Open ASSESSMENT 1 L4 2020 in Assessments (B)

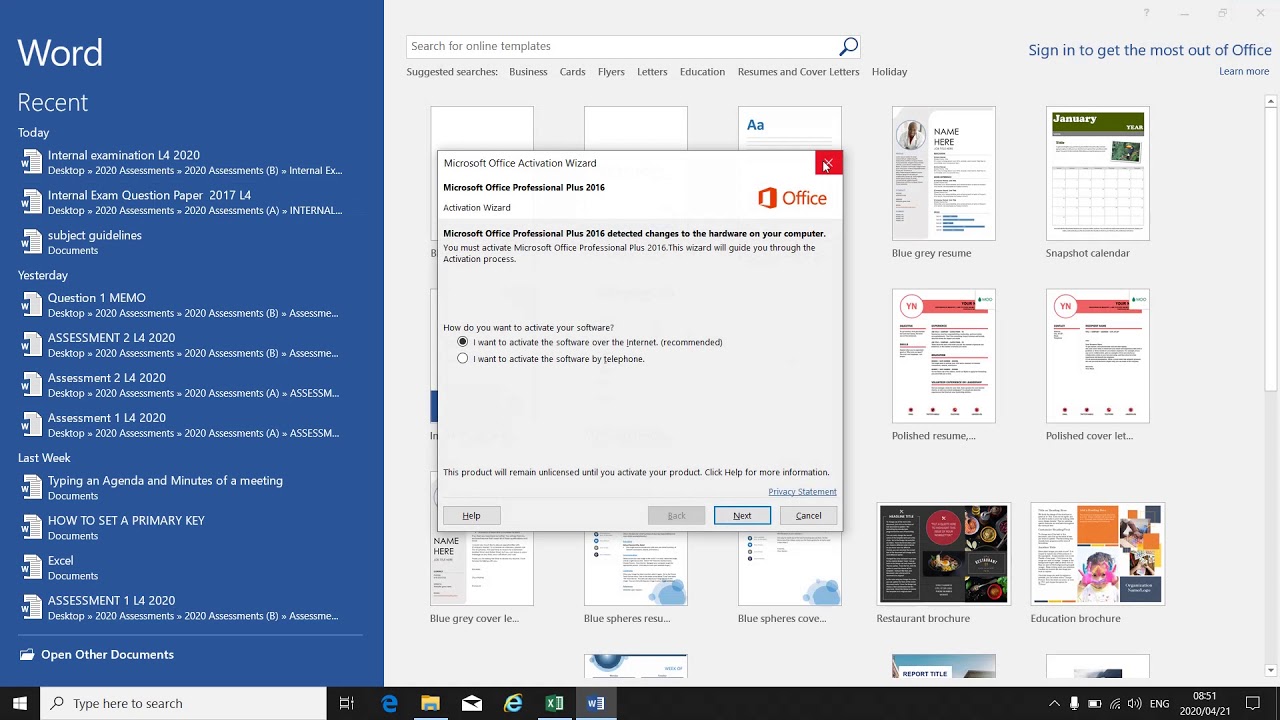[x=190, y=607]
